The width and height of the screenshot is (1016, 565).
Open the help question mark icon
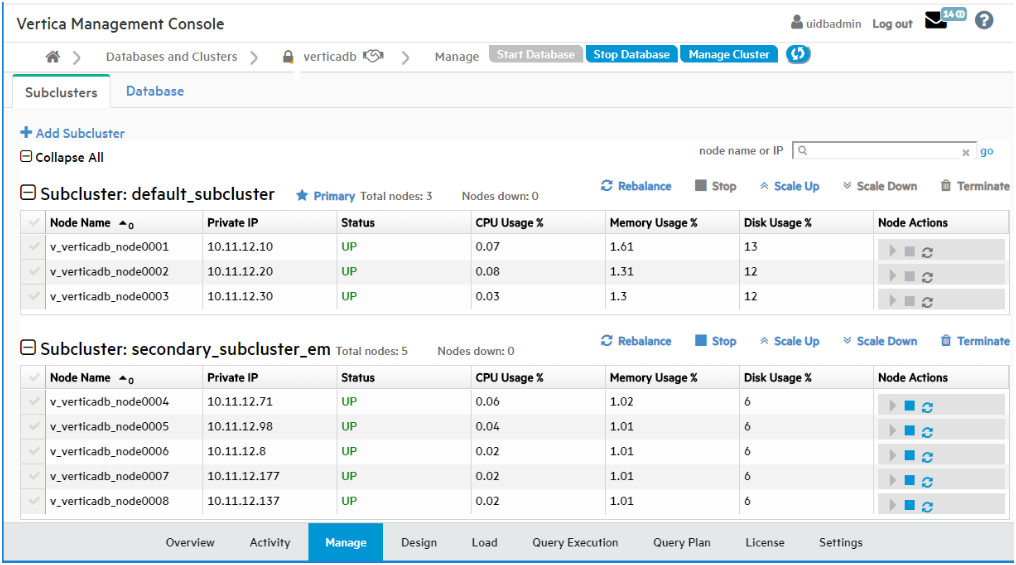tap(984, 21)
